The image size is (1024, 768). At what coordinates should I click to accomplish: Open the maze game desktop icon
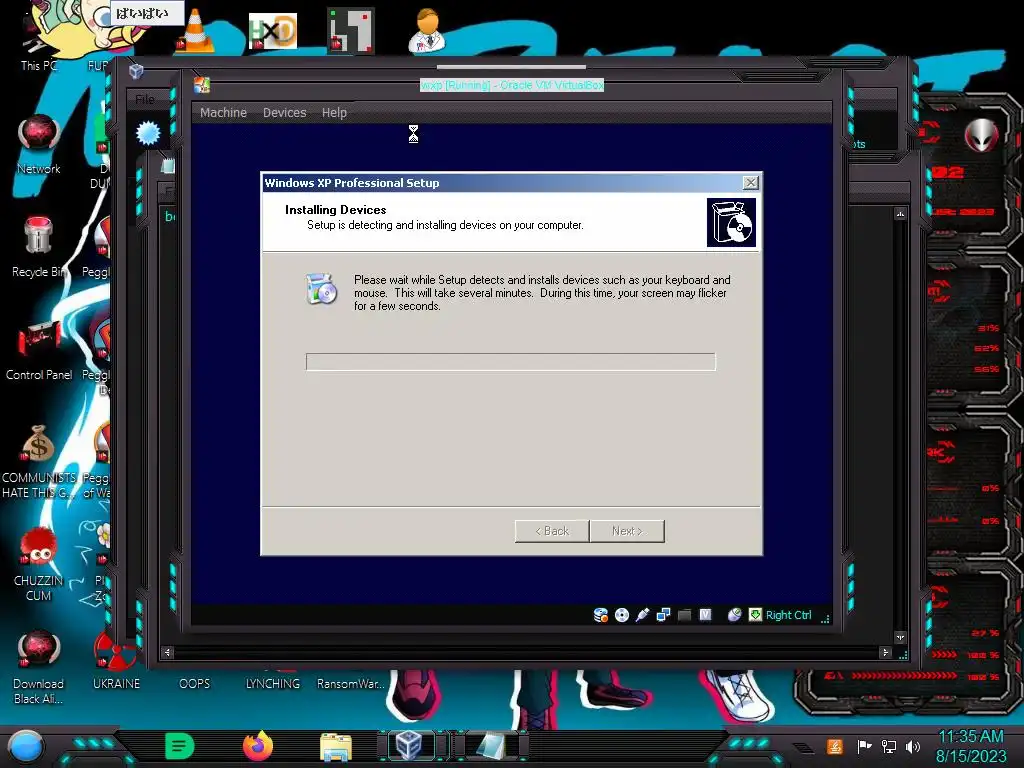tap(351, 31)
